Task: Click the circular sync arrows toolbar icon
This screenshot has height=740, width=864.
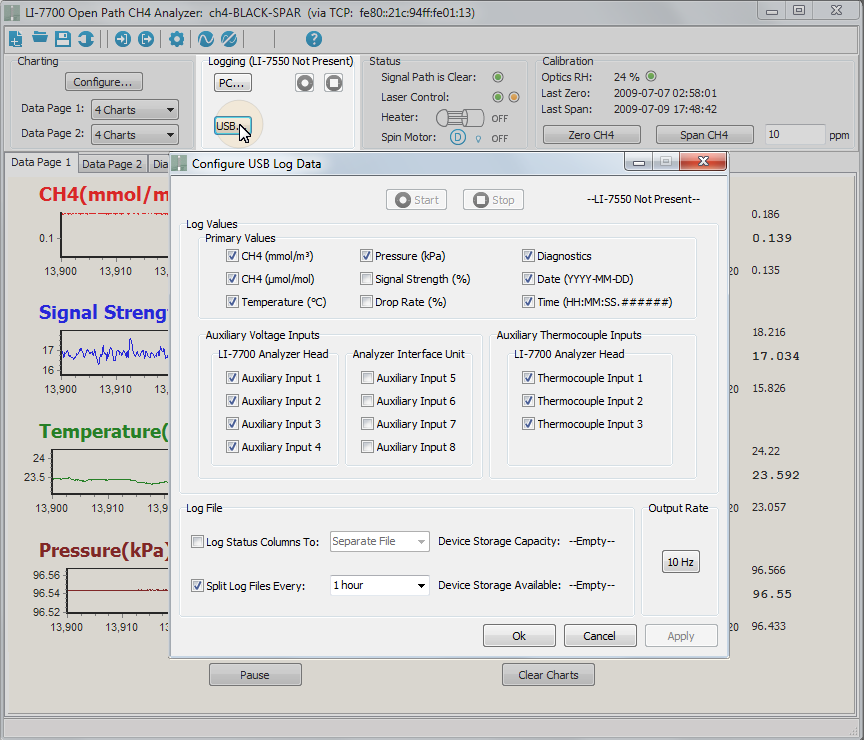Action: pos(86,39)
